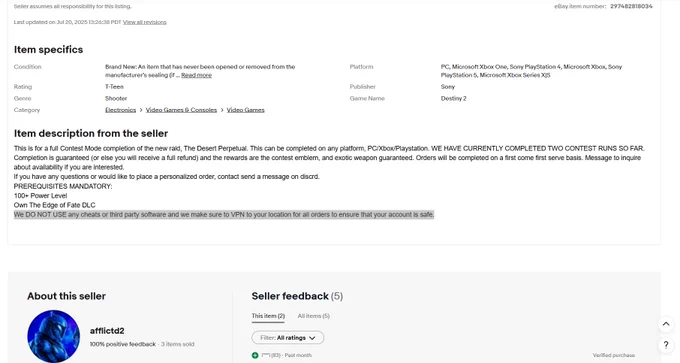Switch to the All items (5) tab

click(x=314, y=316)
